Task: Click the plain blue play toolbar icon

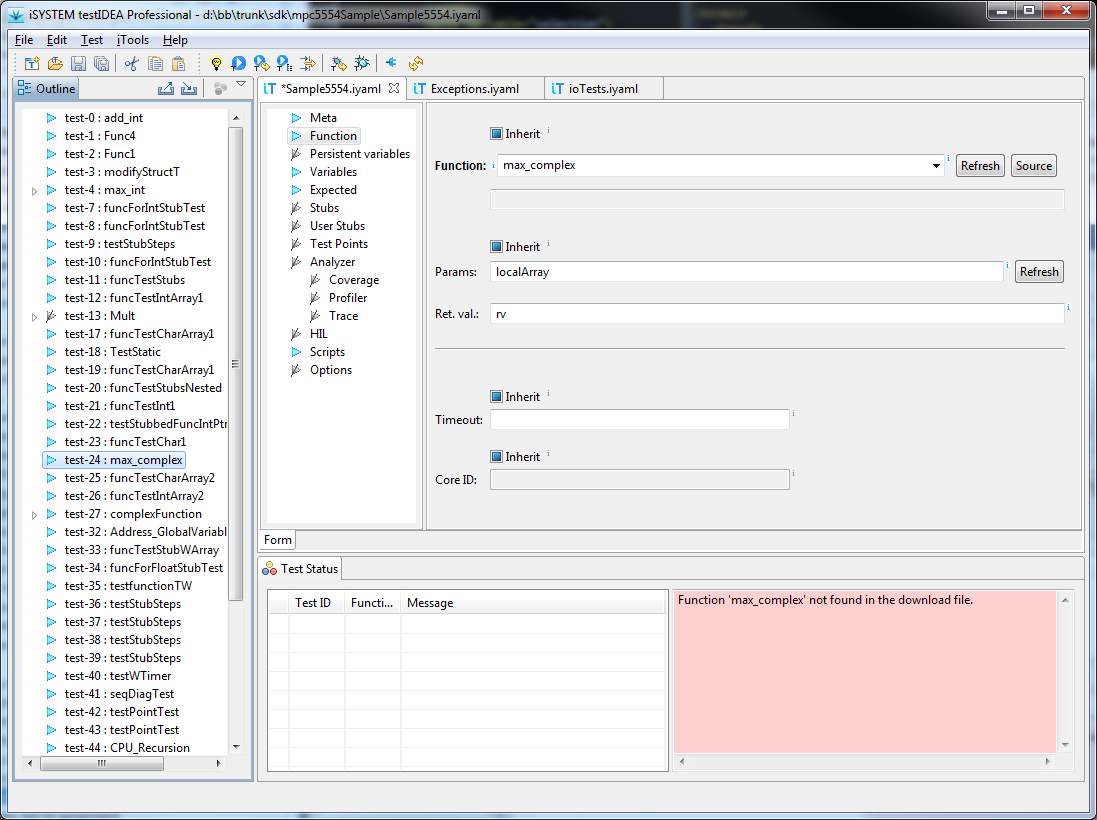Action: (x=239, y=64)
